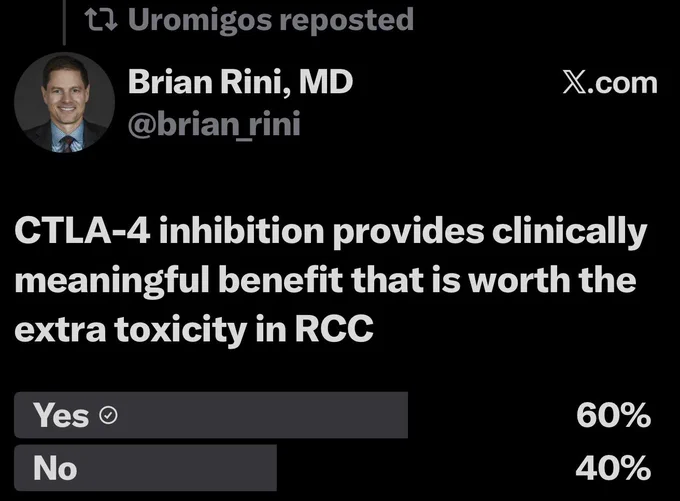Click the No option text

(x=55, y=468)
